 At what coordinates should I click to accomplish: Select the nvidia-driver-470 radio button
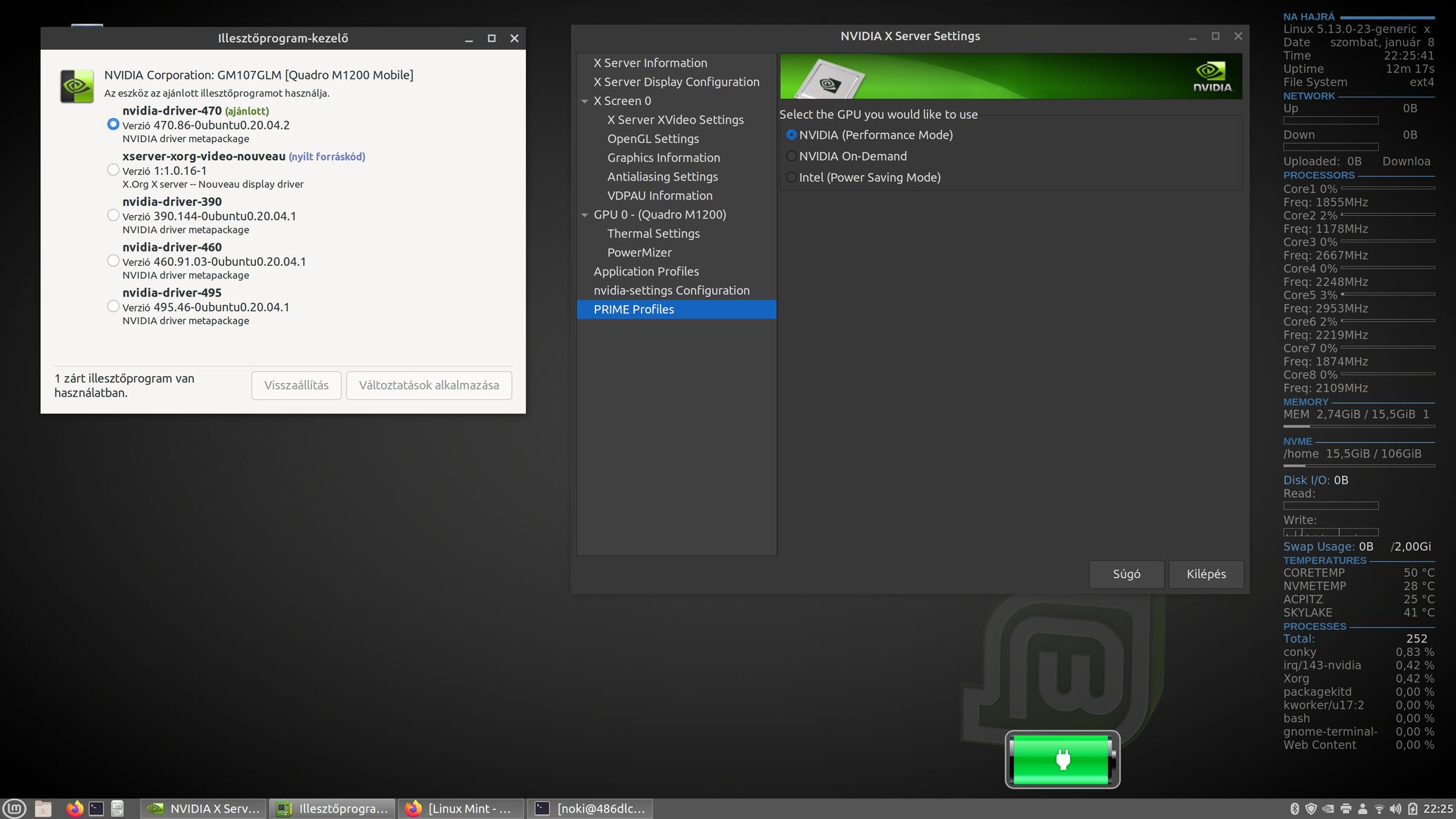(113, 124)
